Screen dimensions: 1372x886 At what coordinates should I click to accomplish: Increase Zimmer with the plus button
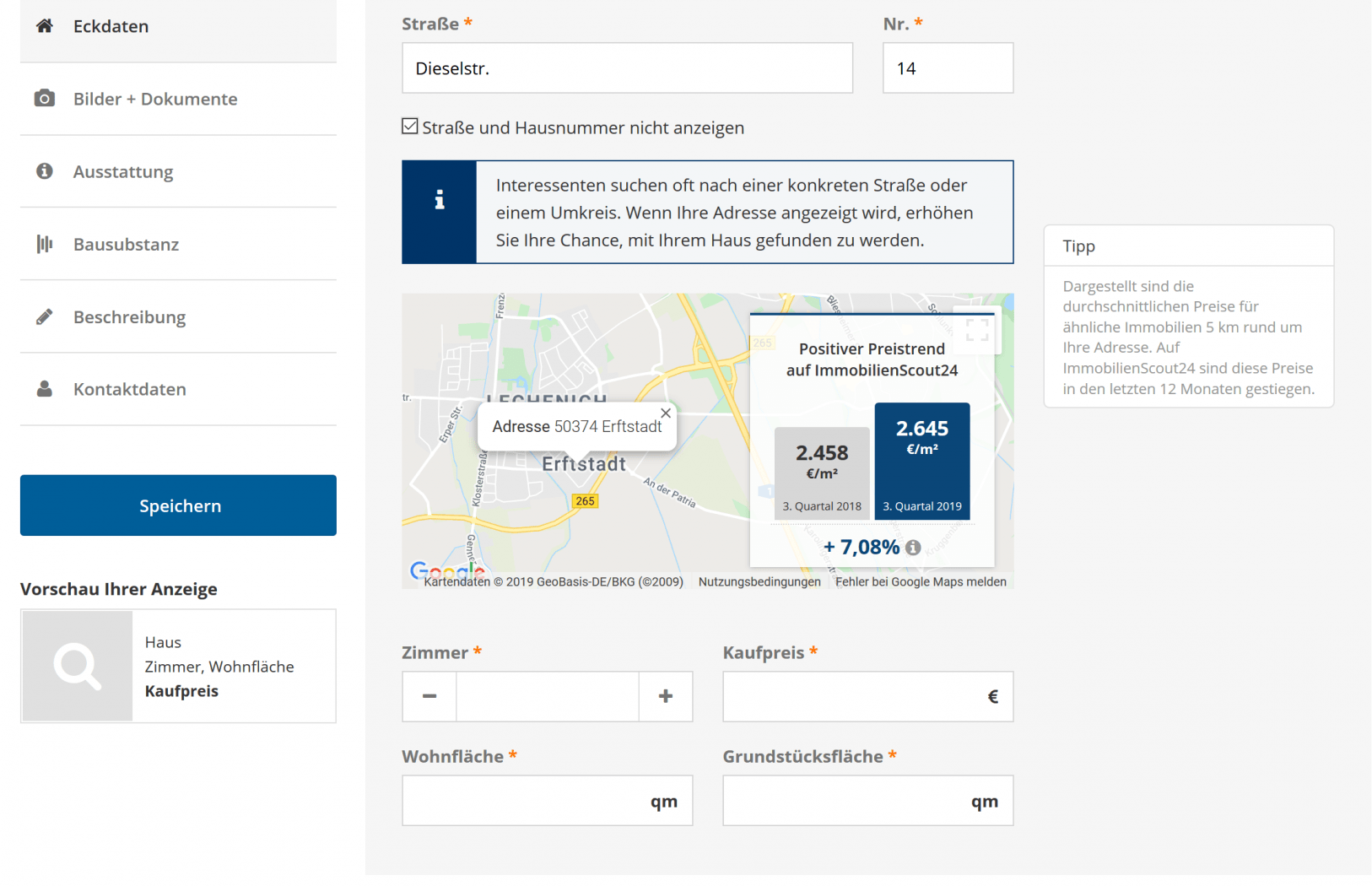click(x=666, y=696)
